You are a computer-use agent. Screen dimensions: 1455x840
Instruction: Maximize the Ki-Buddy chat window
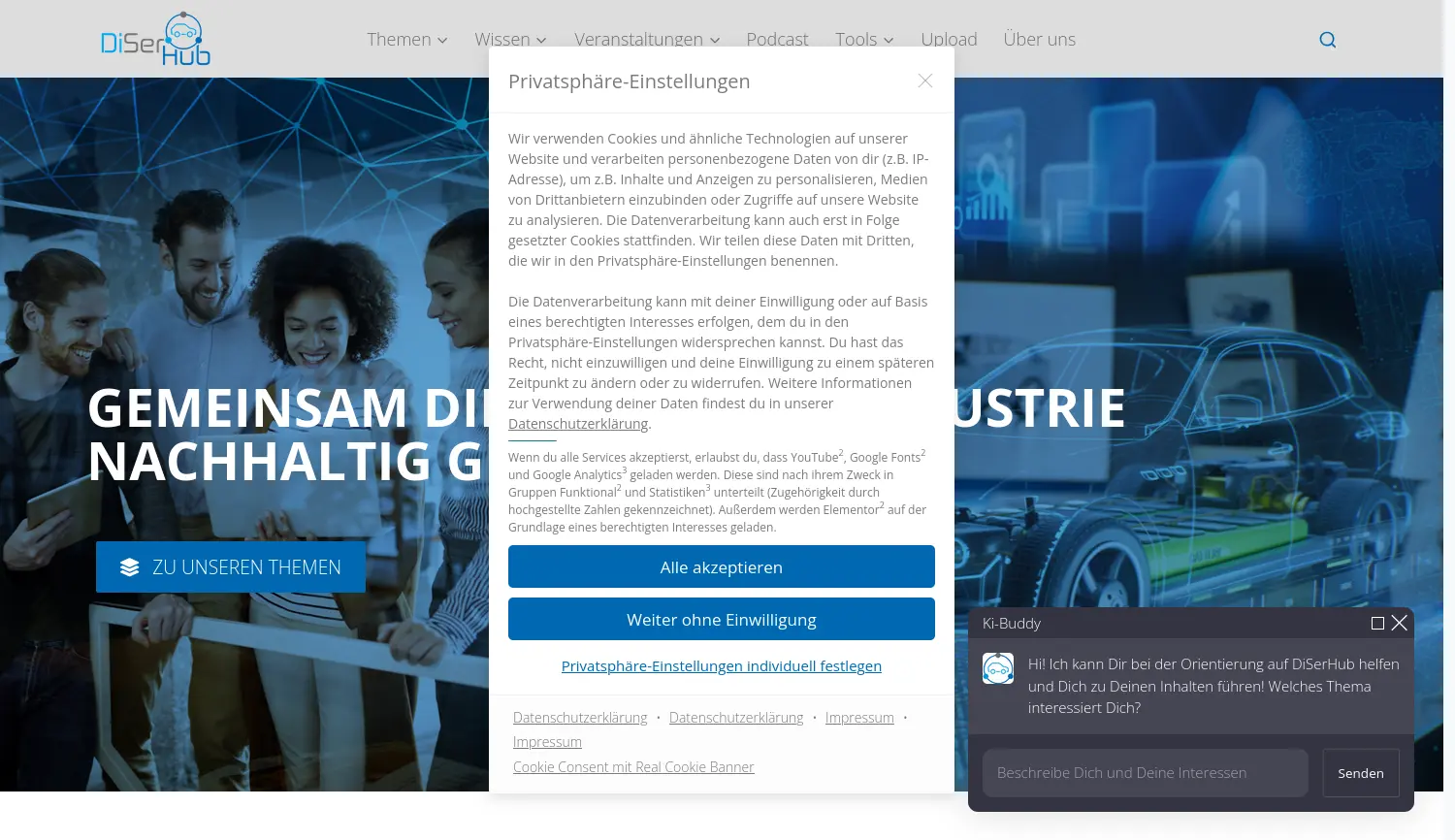(1377, 624)
